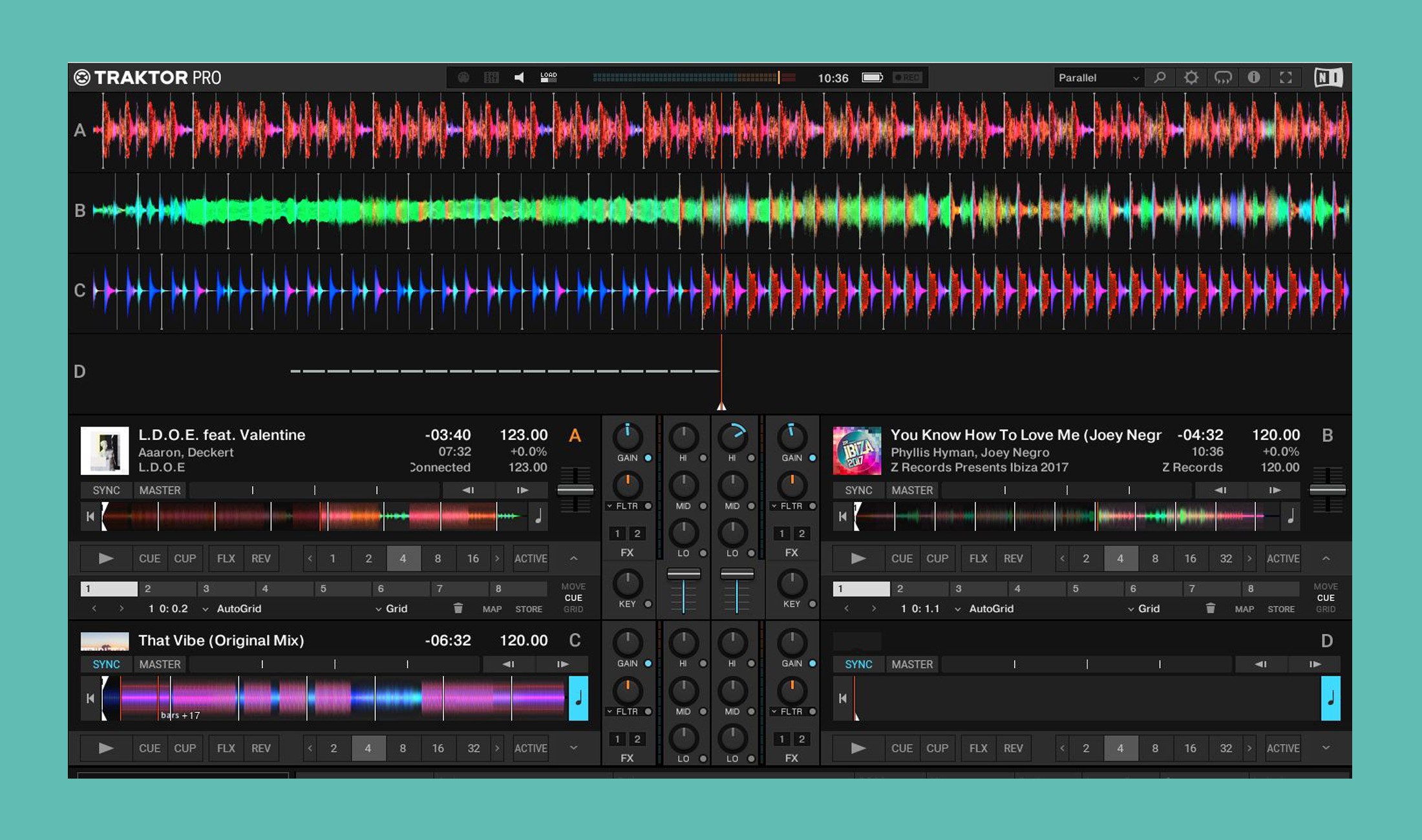Image resolution: width=1422 pixels, height=840 pixels.
Task: Toggle the headphone cue icon in header
Action: point(1222,78)
